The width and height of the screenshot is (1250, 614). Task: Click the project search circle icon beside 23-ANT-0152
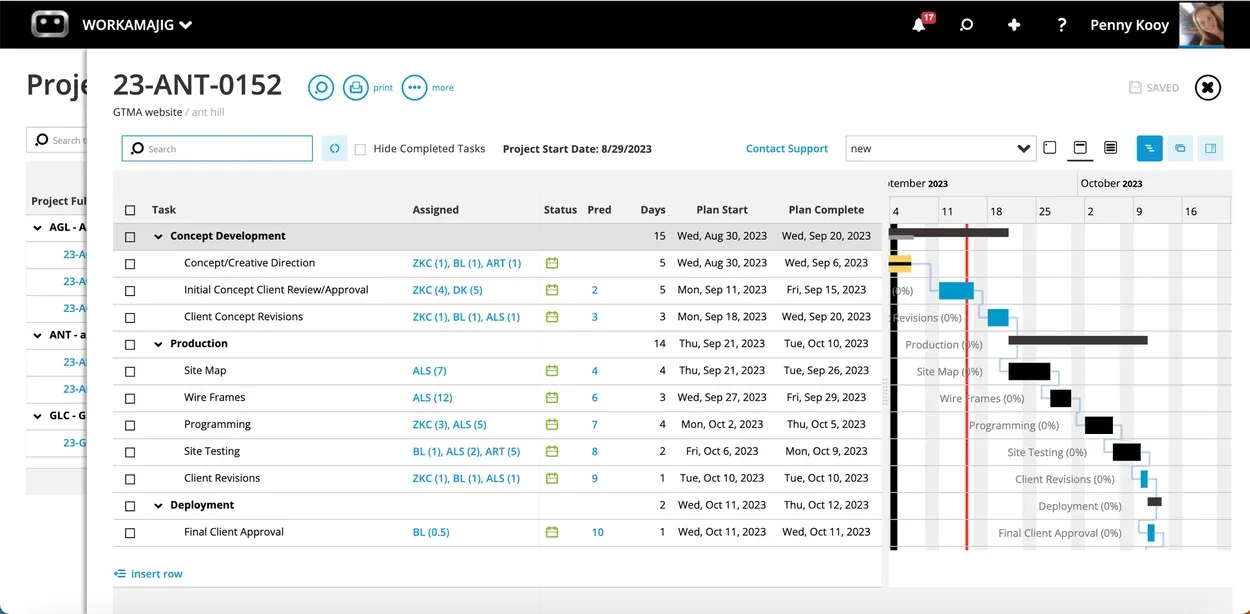pyautogui.click(x=320, y=88)
